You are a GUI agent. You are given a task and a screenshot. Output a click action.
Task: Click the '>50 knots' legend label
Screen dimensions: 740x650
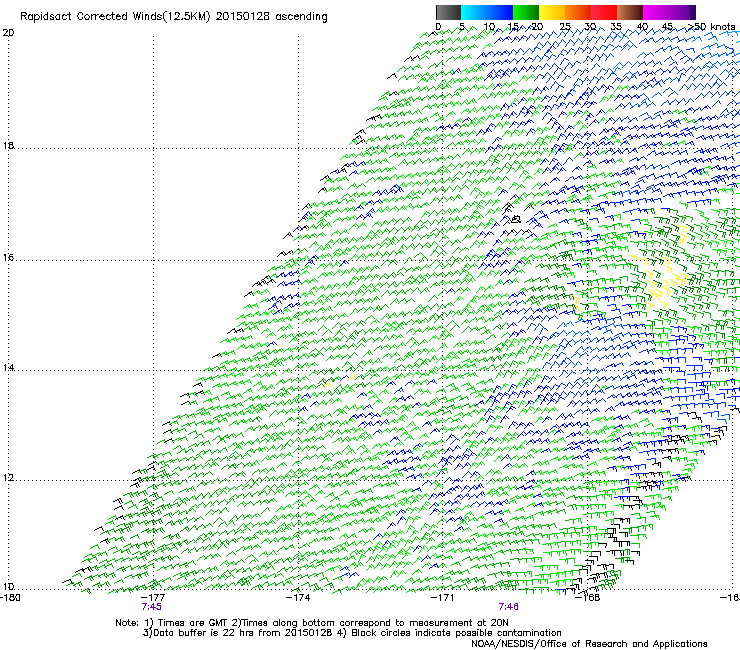pos(712,27)
